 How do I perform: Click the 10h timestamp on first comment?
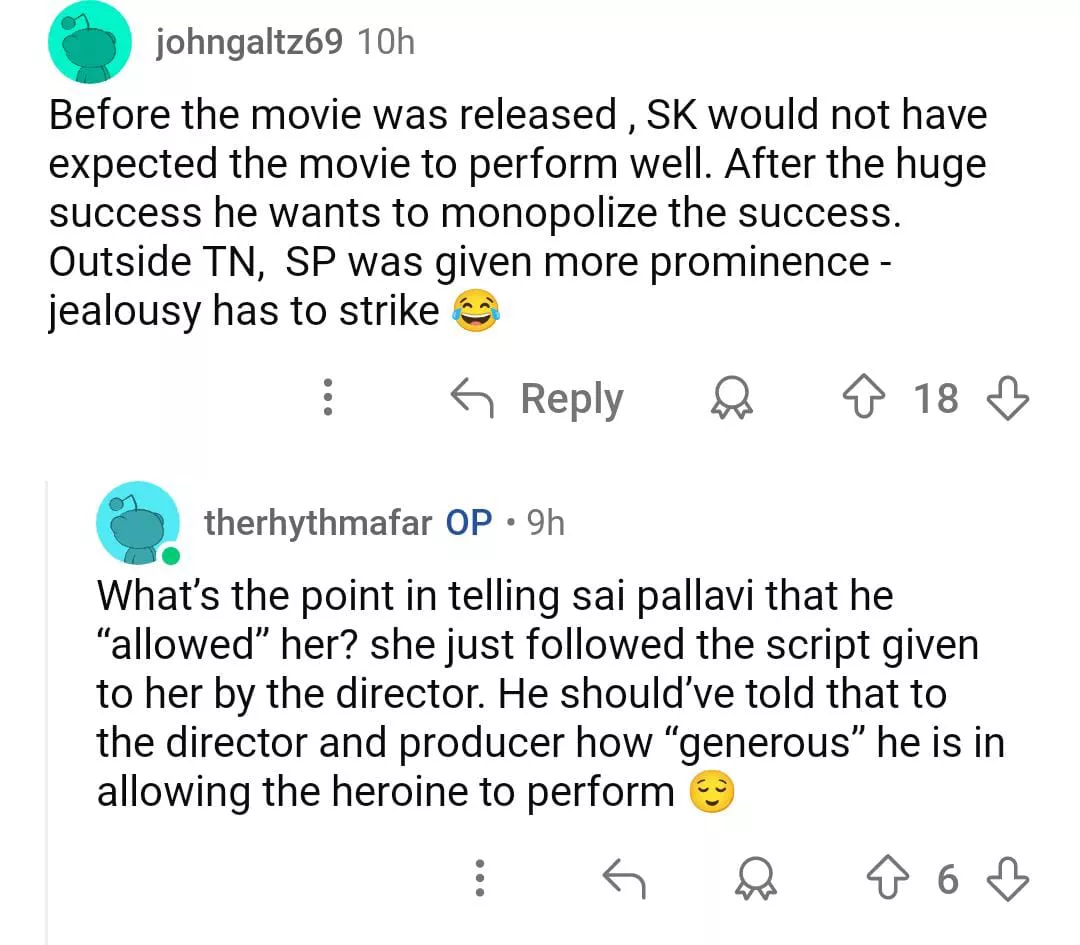coord(385,42)
